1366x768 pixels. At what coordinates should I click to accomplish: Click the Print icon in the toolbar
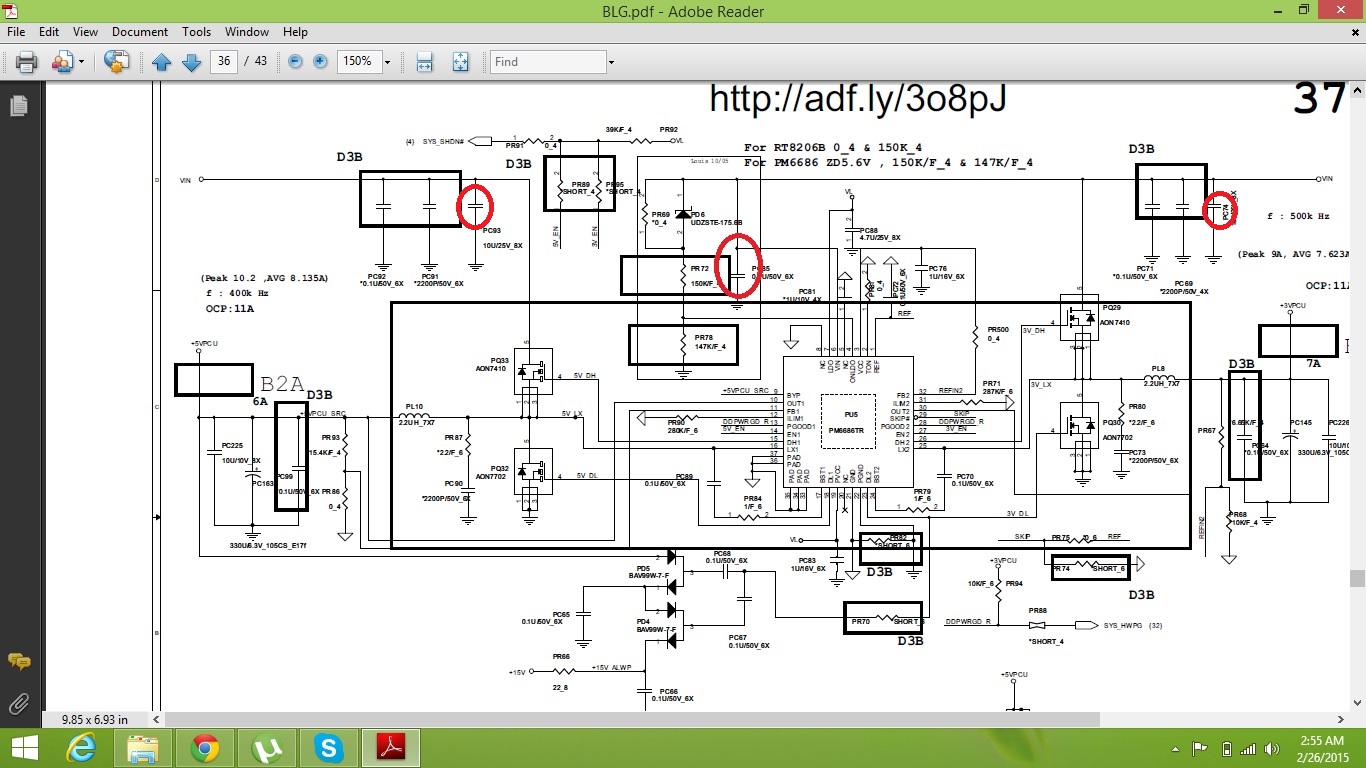click(26, 62)
